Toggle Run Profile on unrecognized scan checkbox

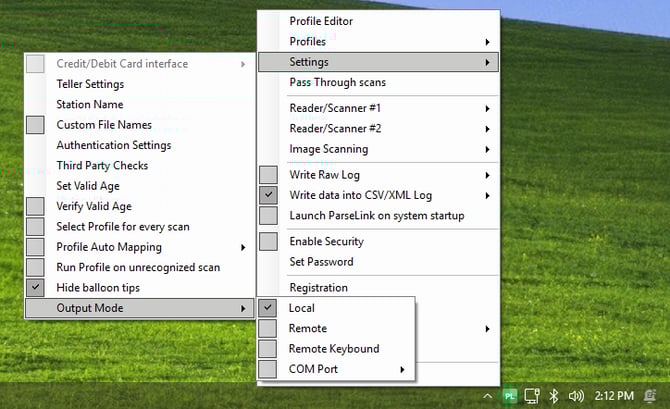[x=35, y=267]
